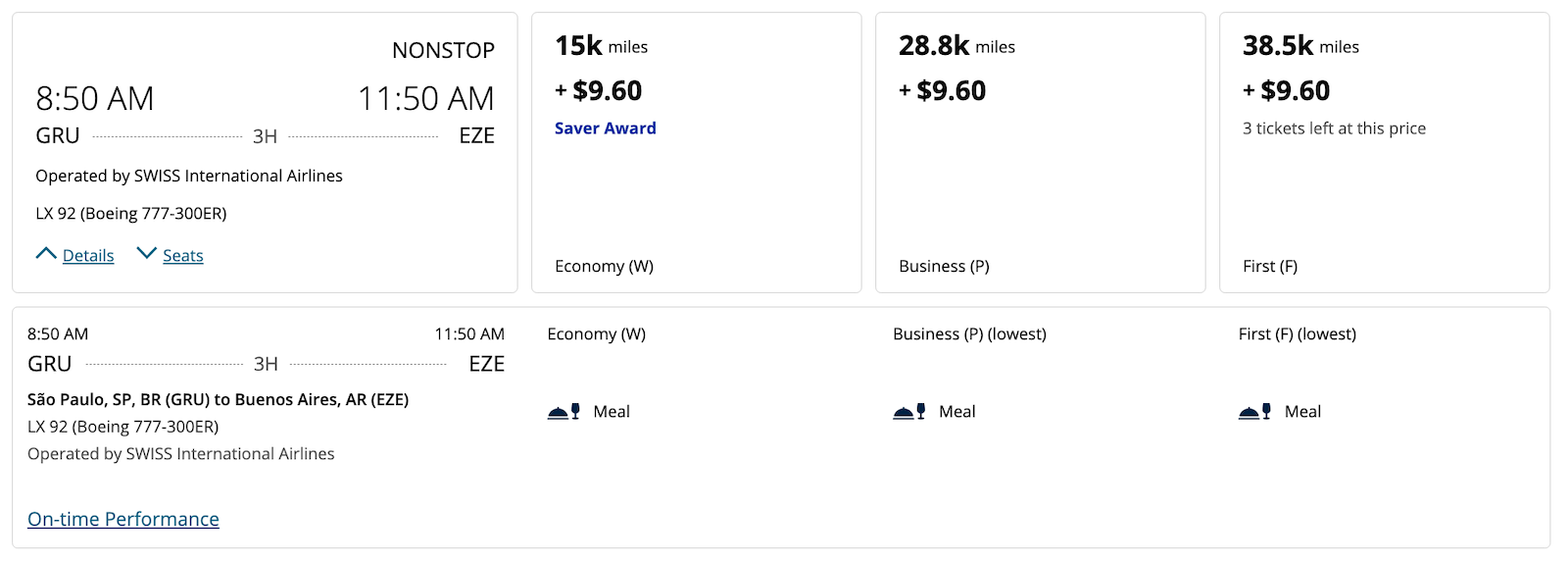Click the Saver Award label
The height and width of the screenshot is (562, 1568).
pos(606,128)
